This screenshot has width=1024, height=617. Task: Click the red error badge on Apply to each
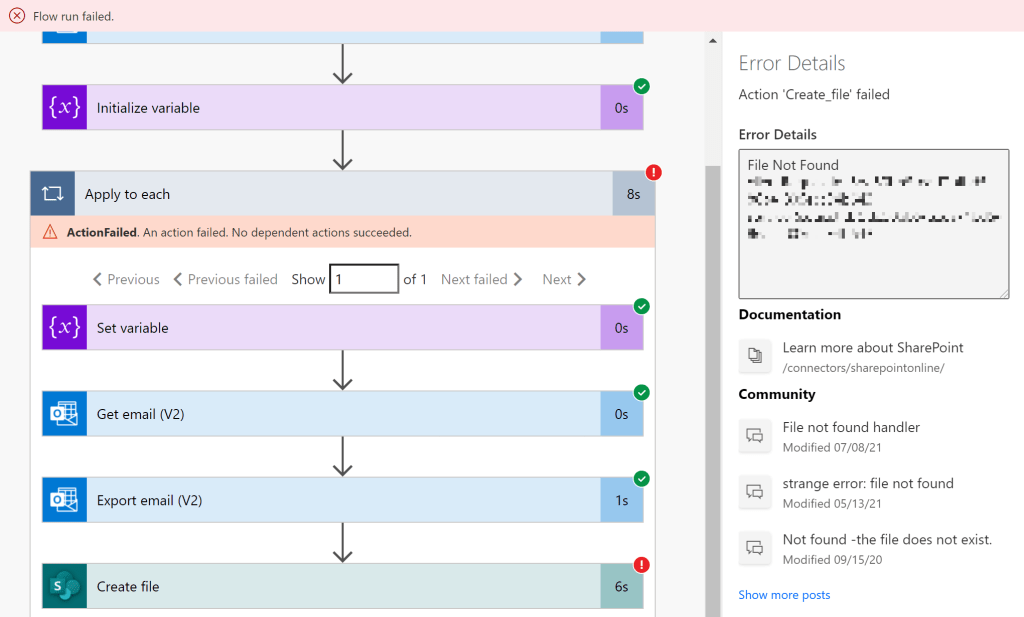[x=654, y=173]
